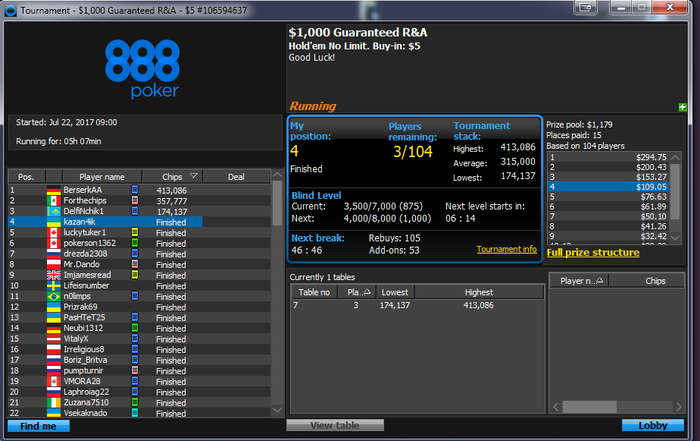Click Imjamesread's yellow status icon
This screenshot has height=441, width=700.
(x=135, y=275)
